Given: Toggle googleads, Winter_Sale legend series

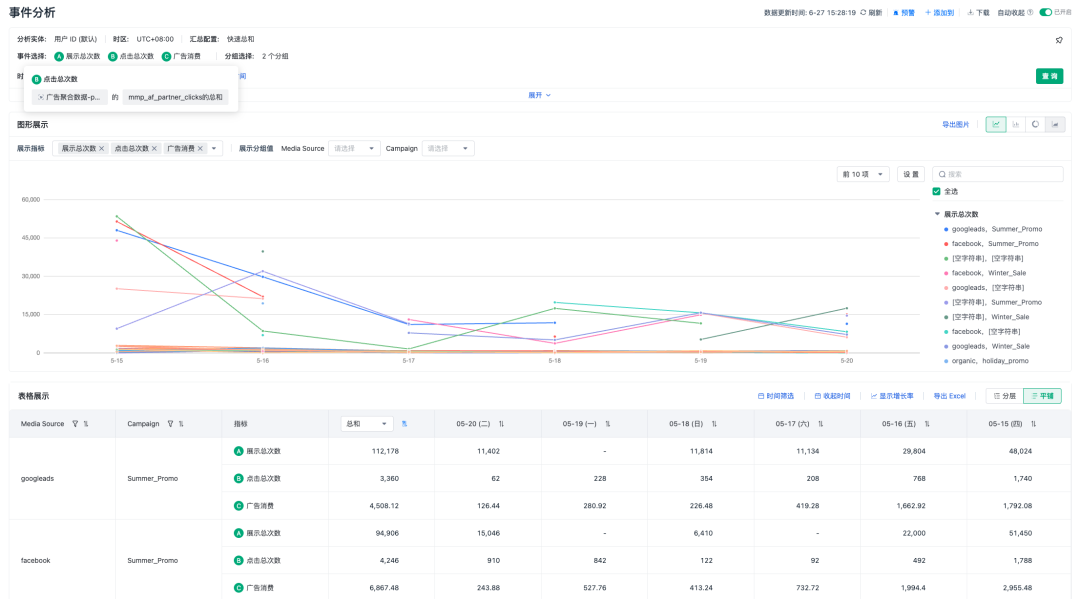Looking at the screenshot, I should 986,346.
